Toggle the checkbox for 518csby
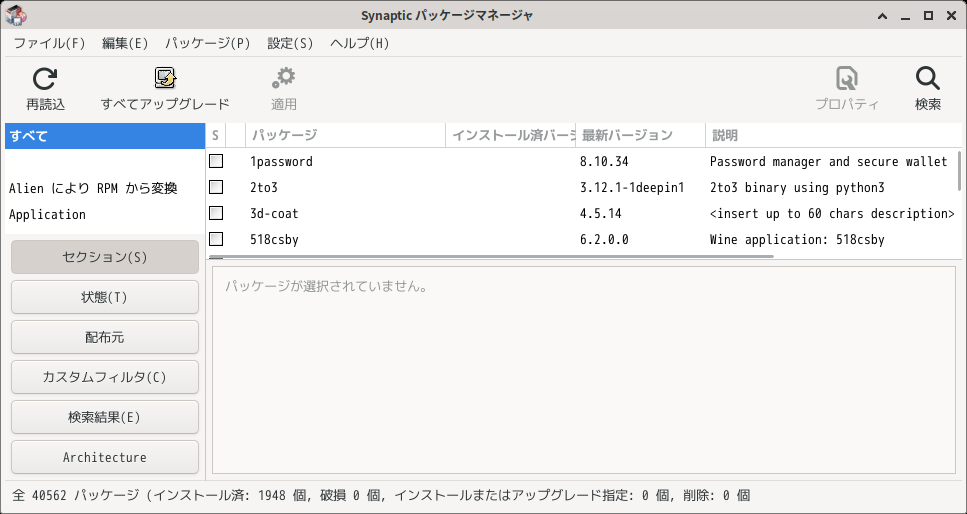 (x=216, y=239)
